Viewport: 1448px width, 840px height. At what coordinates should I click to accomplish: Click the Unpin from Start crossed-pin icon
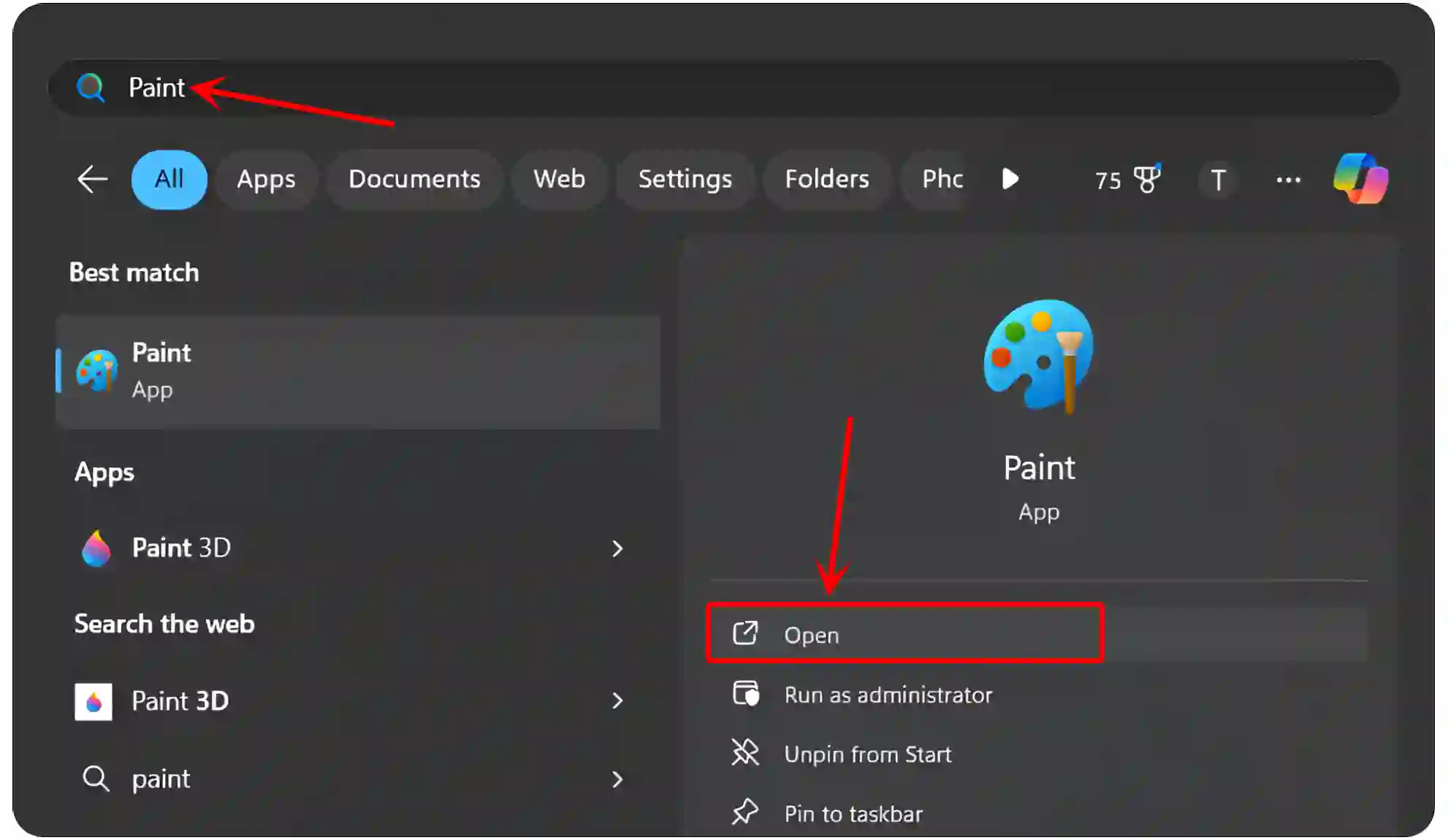click(x=745, y=752)
